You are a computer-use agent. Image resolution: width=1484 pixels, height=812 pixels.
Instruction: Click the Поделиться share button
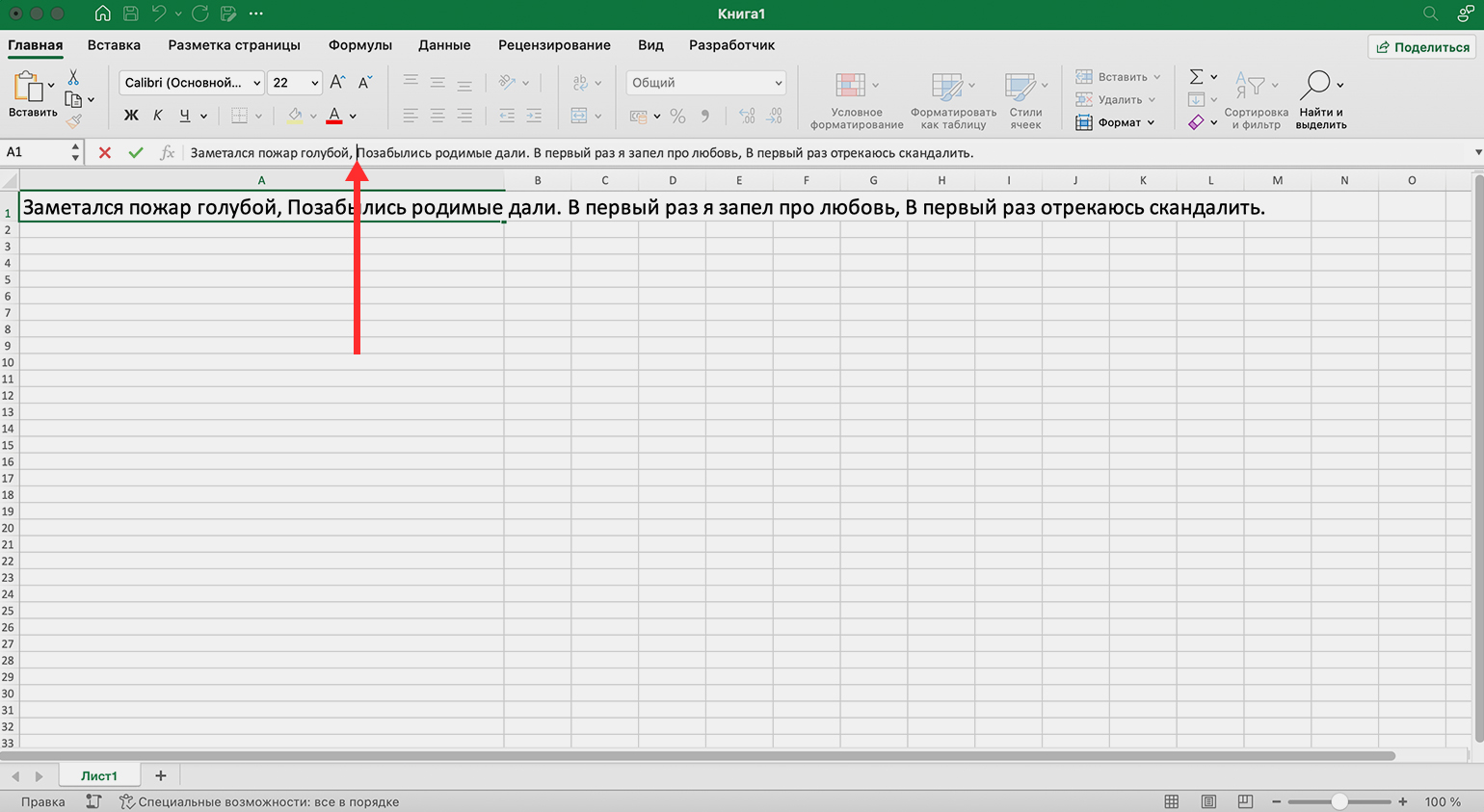coord(1423,46)
